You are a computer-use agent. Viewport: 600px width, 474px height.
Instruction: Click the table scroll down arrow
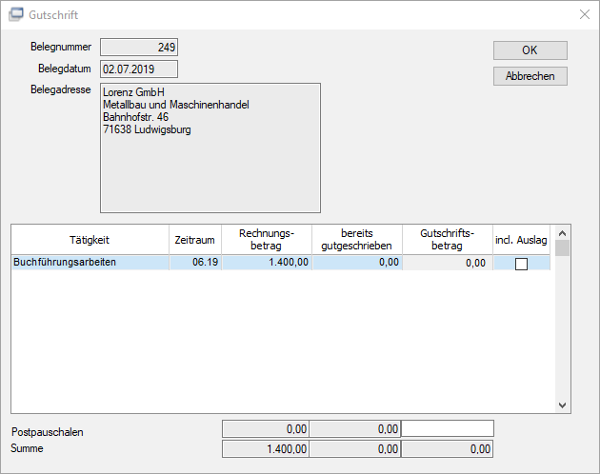coord(562,405)
